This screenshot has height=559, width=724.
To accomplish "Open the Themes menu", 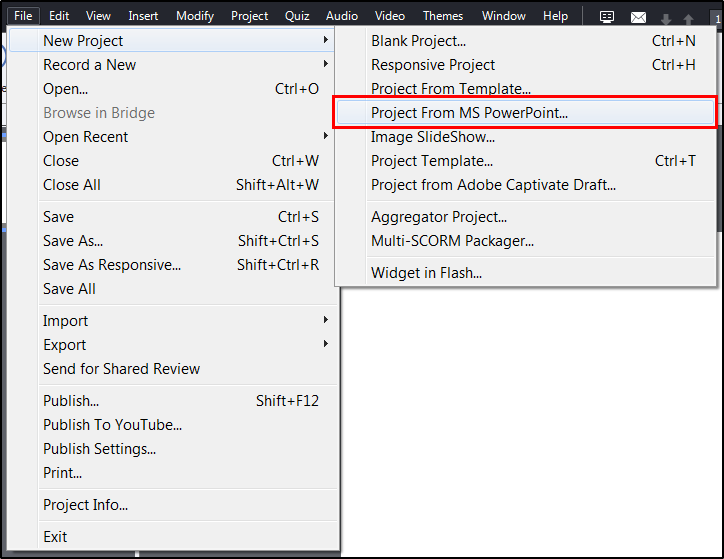I will [x=442, y=16].
